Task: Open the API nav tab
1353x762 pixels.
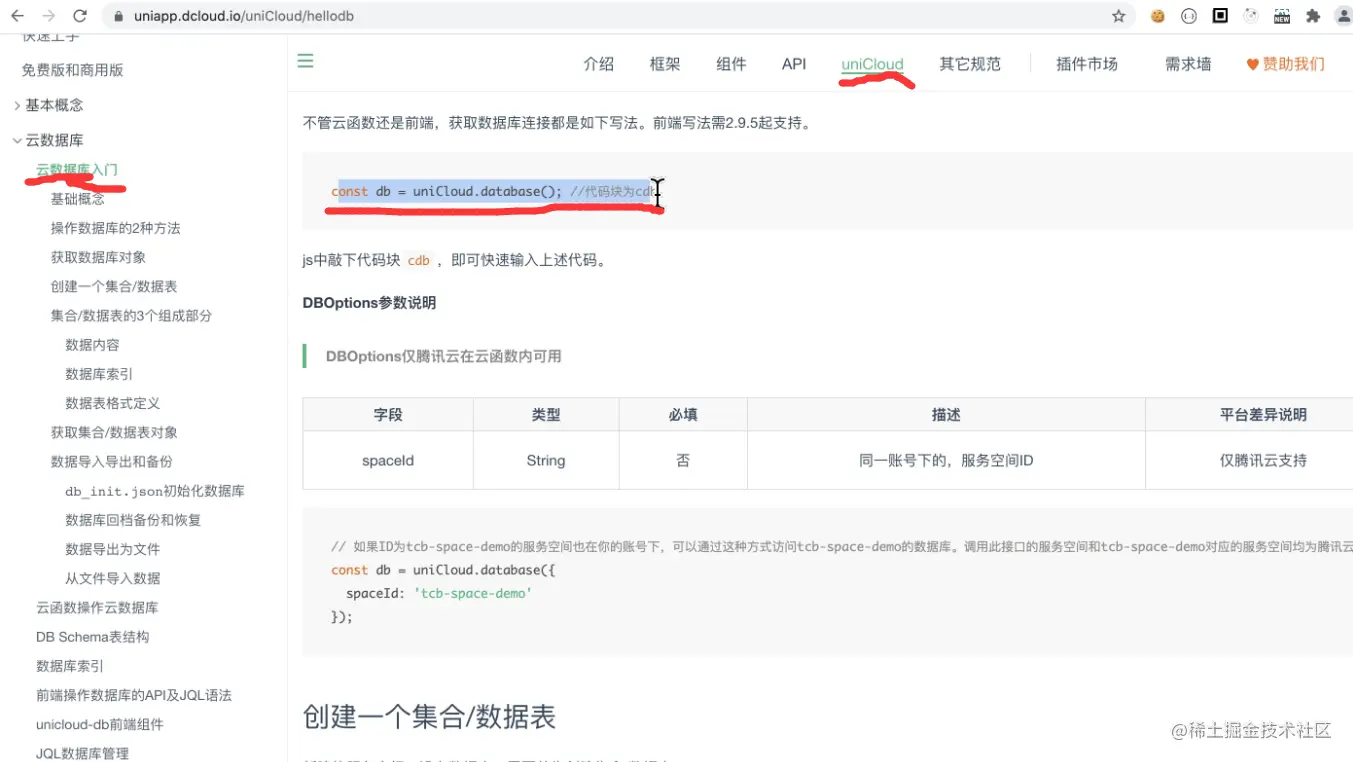Action: pyautogui.click(x=794, y=64)
